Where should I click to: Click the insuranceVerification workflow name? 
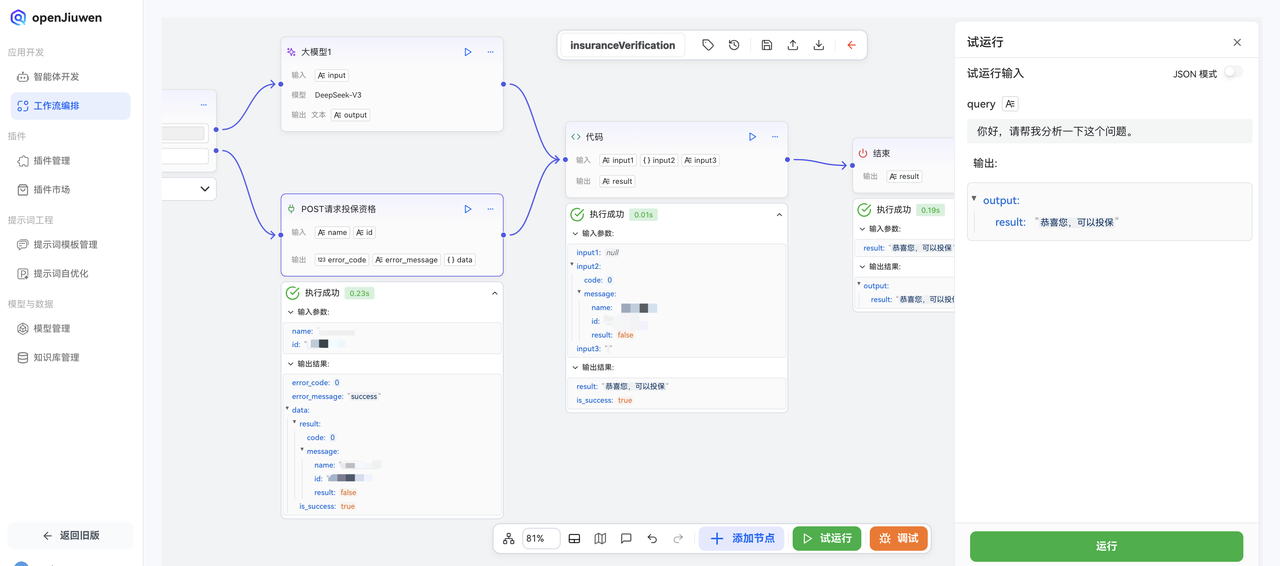click(623, 45)
